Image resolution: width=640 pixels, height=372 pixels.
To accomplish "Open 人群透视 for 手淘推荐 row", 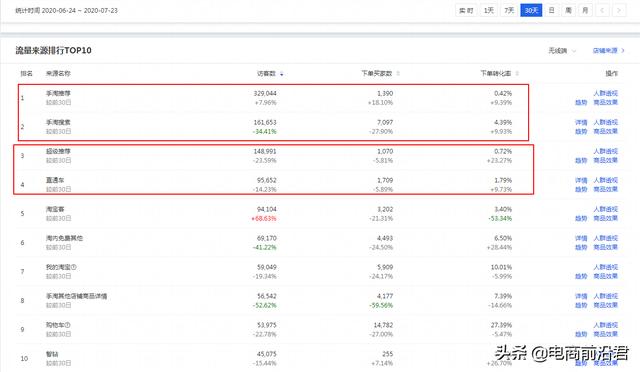I will [x=605, y=94].
